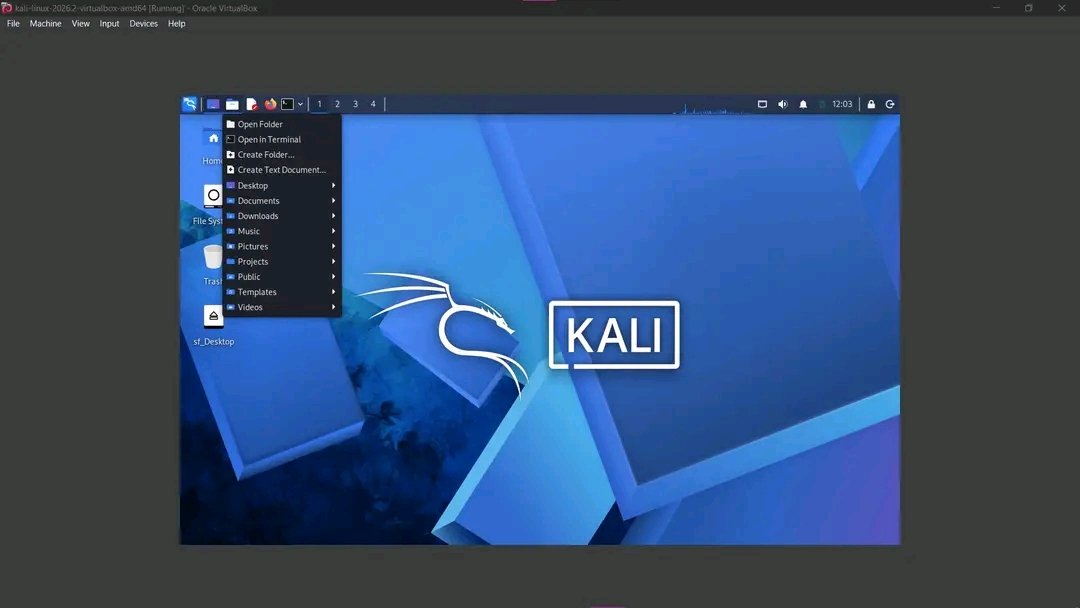Viewport: 1080px width, 608px height.
Task: Switch to workspace 1
Action: (x=320, y=104)
